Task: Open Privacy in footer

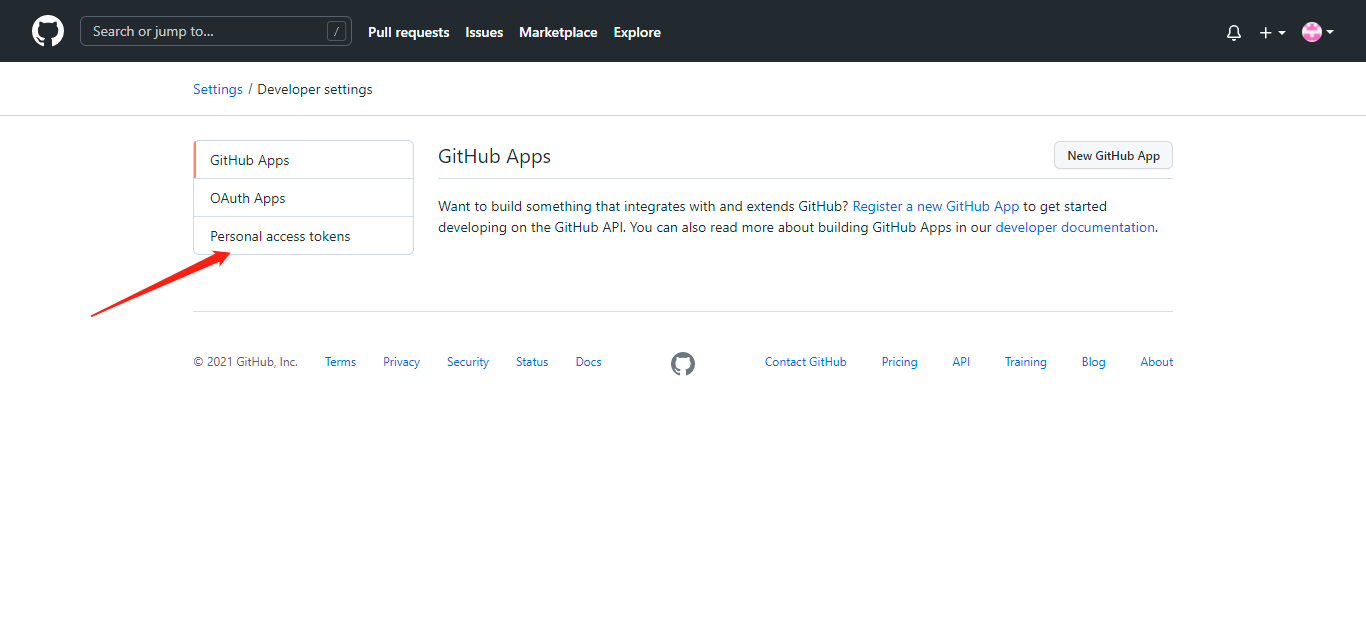Action: coord(401,362)
